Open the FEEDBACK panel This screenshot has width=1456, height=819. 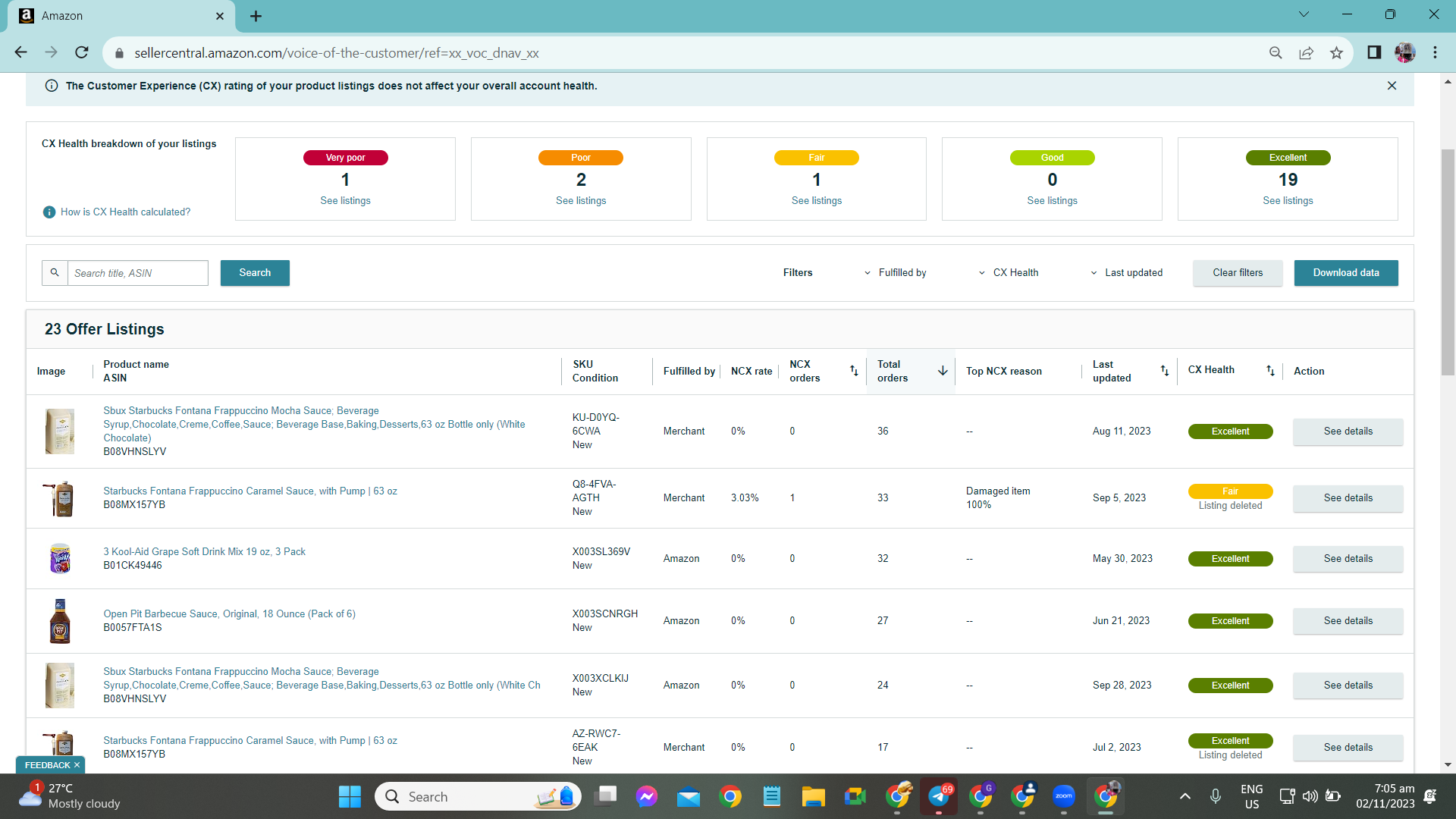[47, 765]
